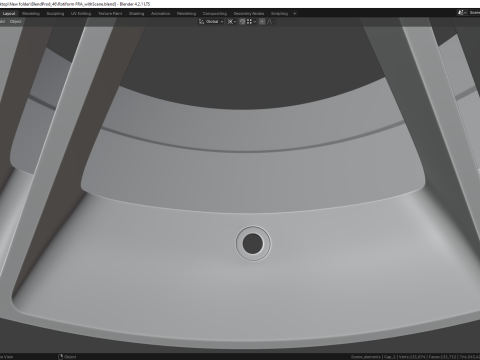Image resolution: width=480 pixels, height=360 pixels.
Task: Open the Global transform orientation dropdown
Action: coord(212,22)
